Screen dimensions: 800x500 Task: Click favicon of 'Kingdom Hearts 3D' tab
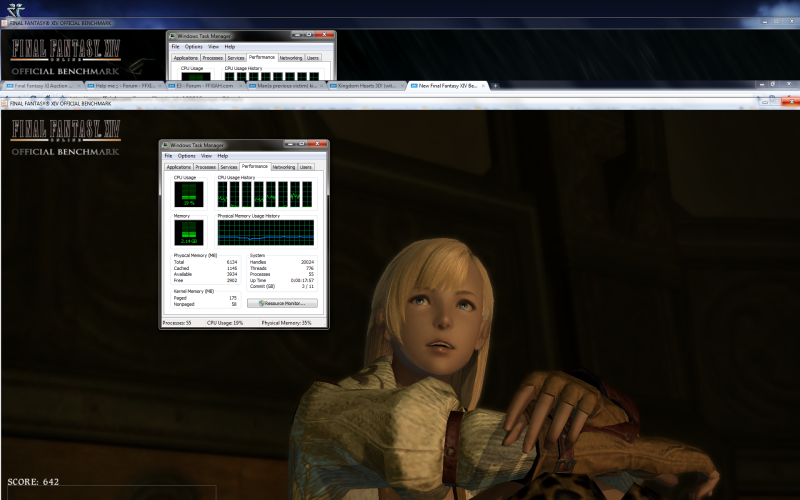tap(334, 86)
